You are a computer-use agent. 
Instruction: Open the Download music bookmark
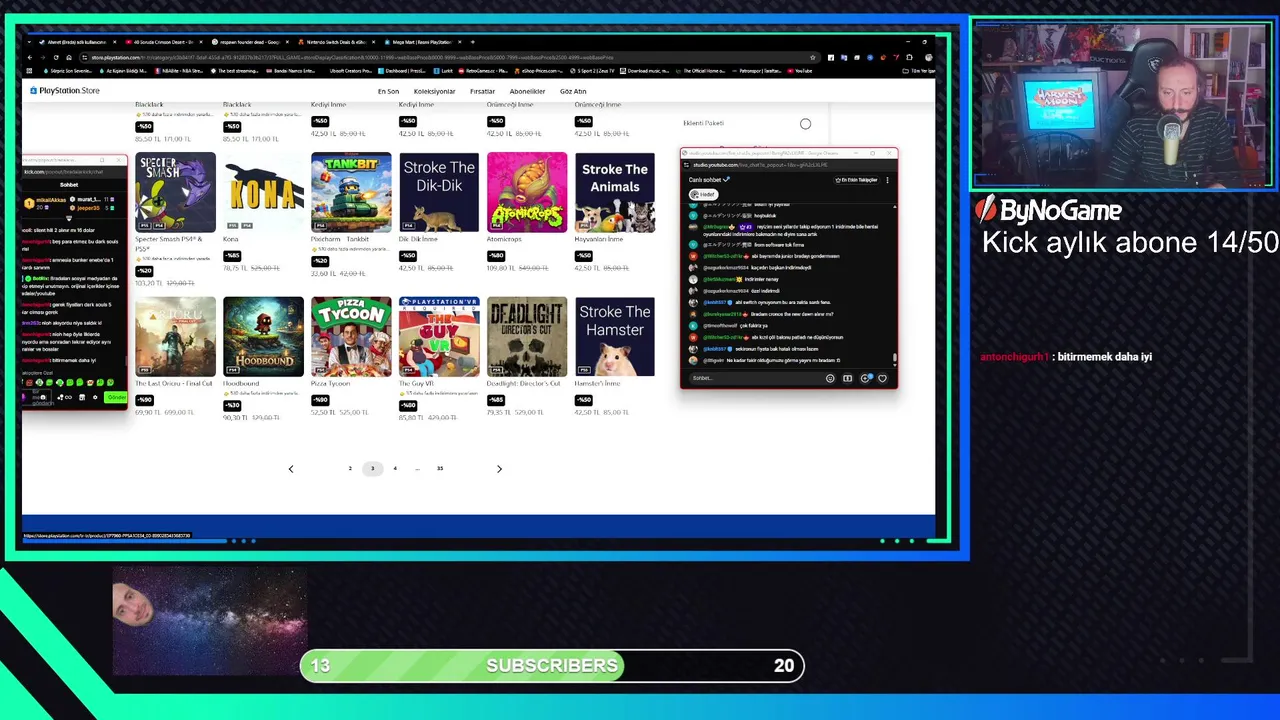(x=645, y=71)
